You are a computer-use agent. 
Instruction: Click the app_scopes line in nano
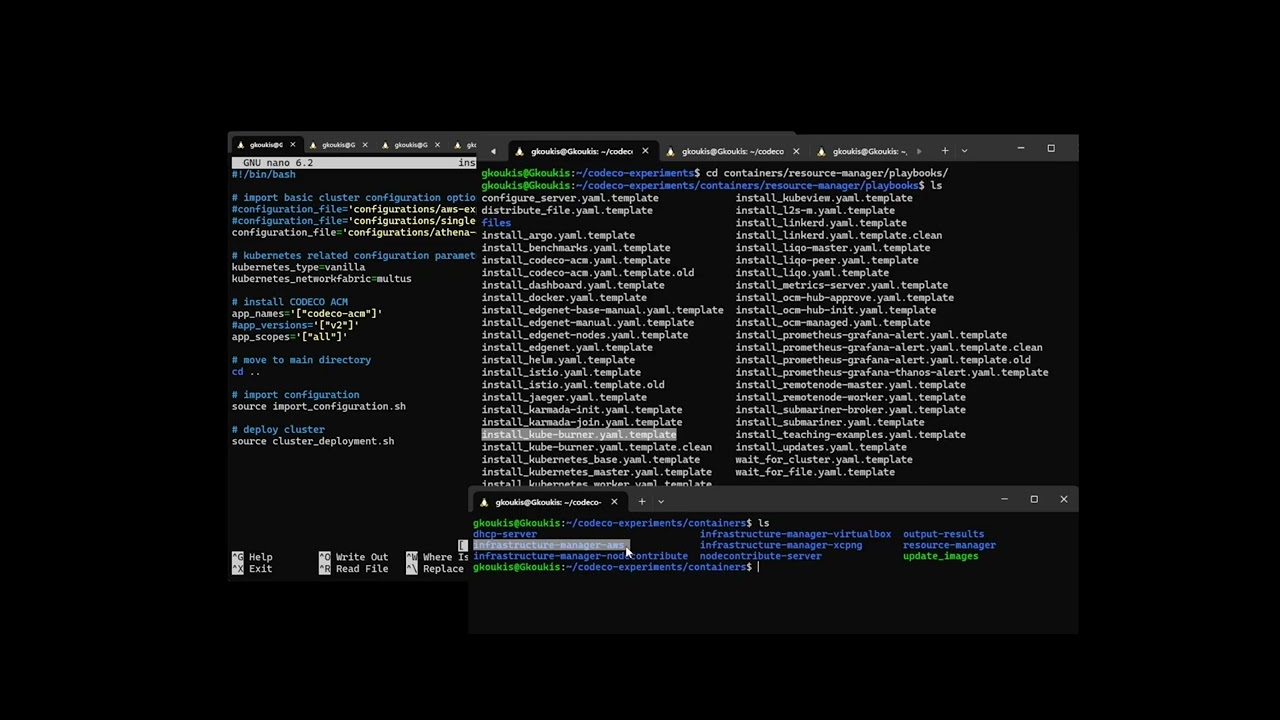(290, 337)
